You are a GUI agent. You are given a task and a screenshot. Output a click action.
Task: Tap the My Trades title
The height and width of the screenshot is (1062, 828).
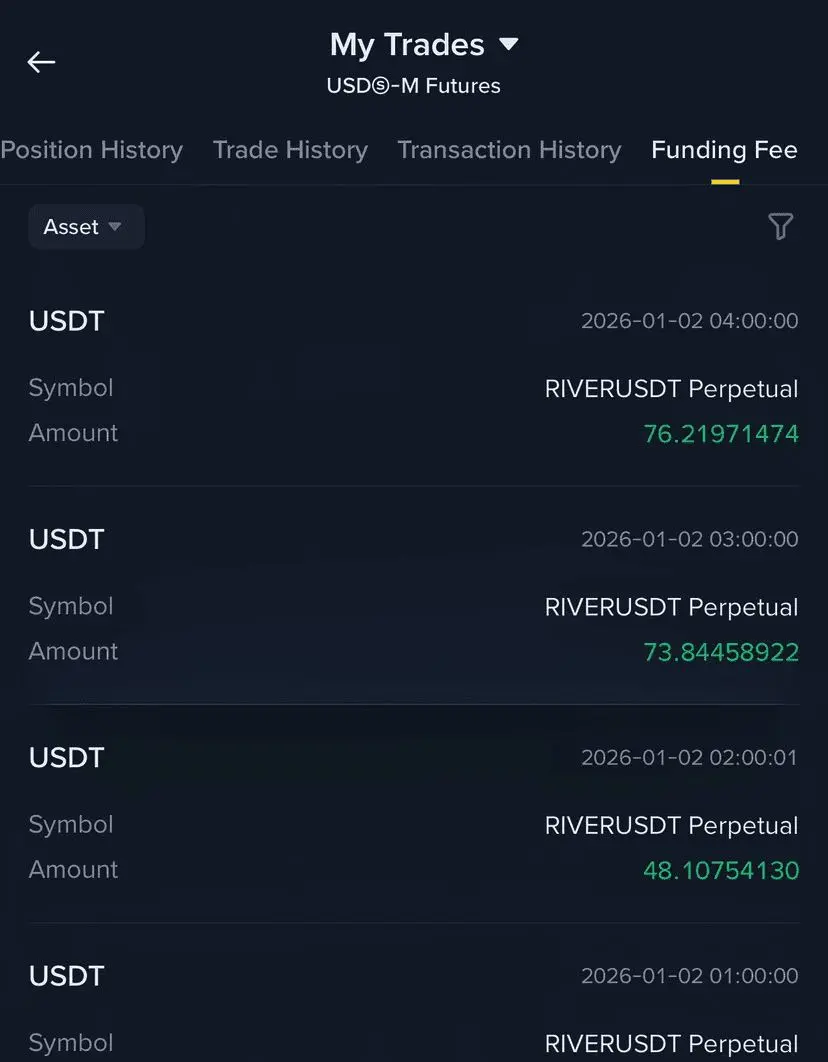[407, 45]
